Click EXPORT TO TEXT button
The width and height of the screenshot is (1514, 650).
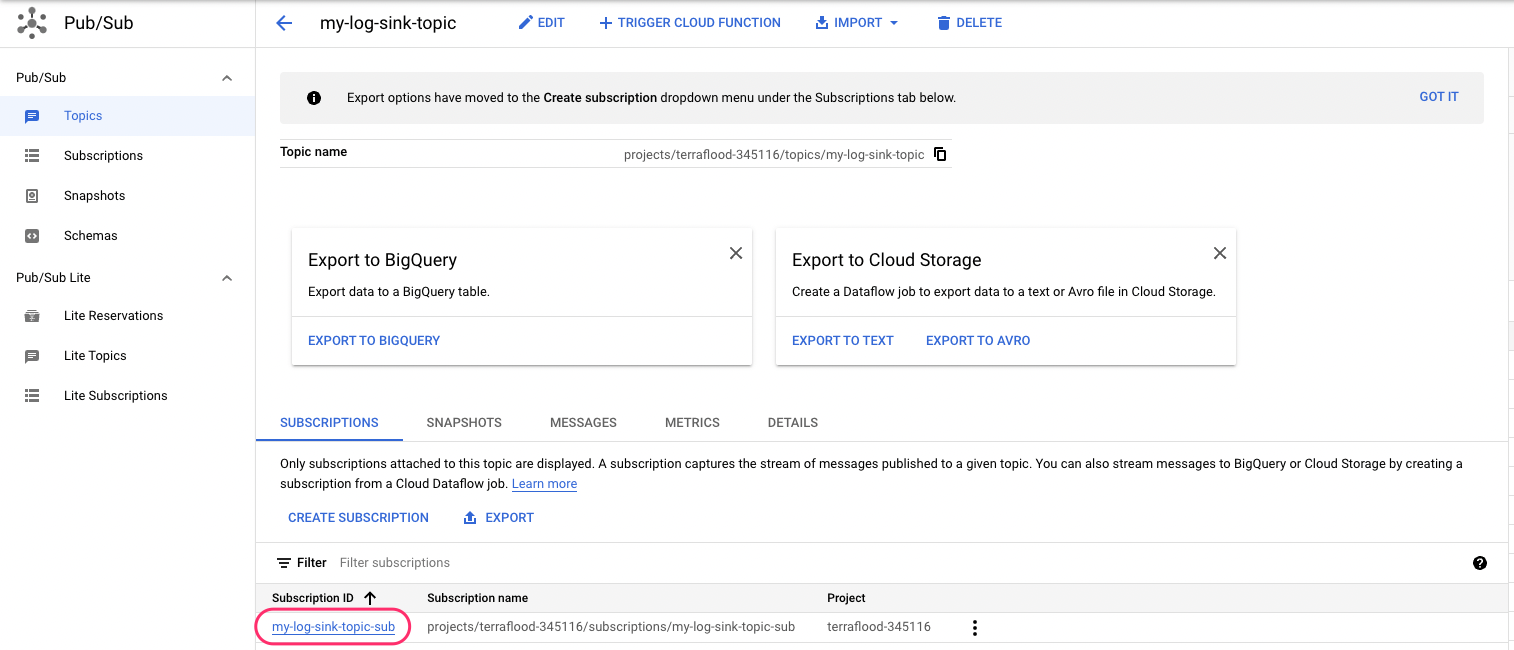843,341
